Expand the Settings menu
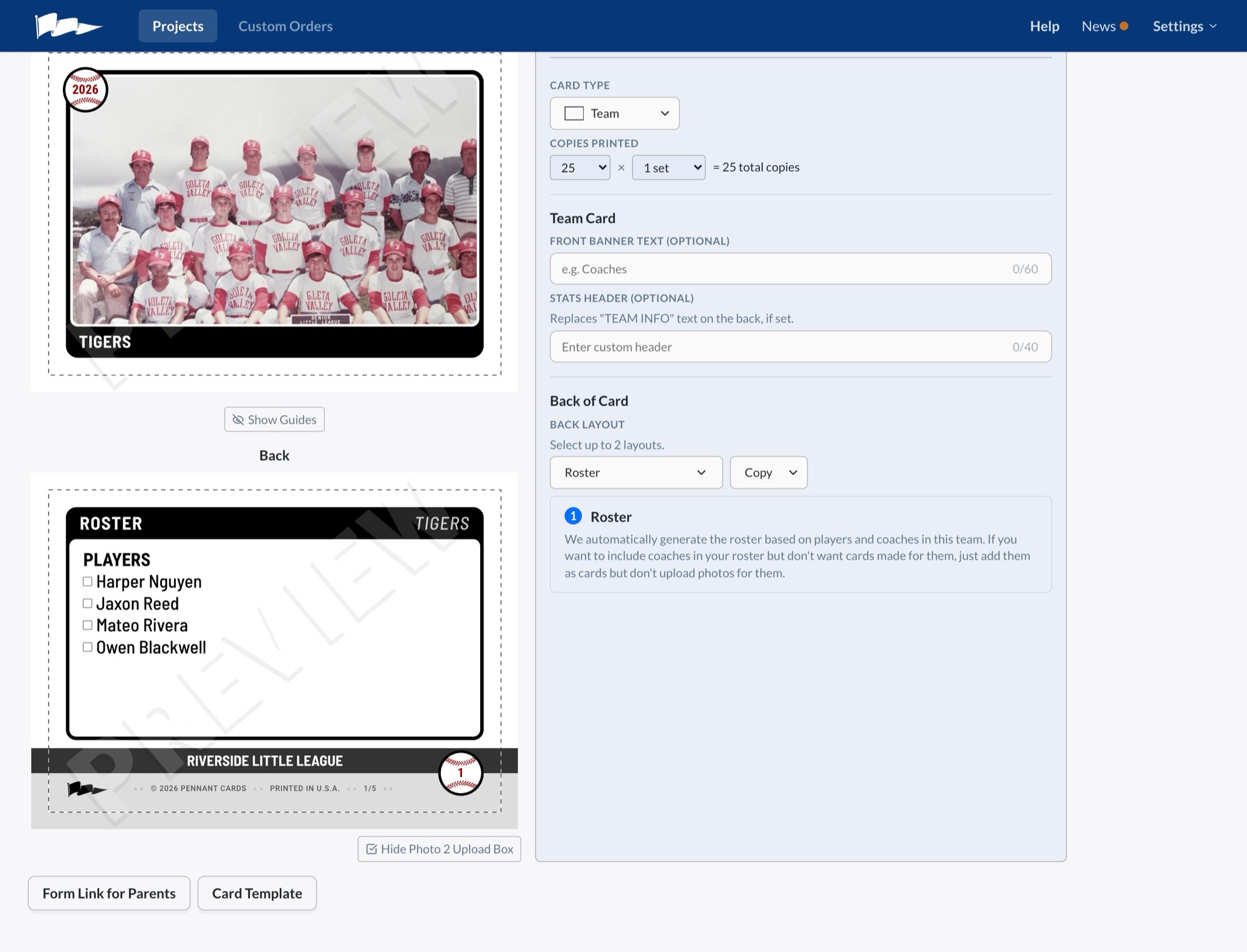This screenshot has width=1247, height=952. (1185, 26)
